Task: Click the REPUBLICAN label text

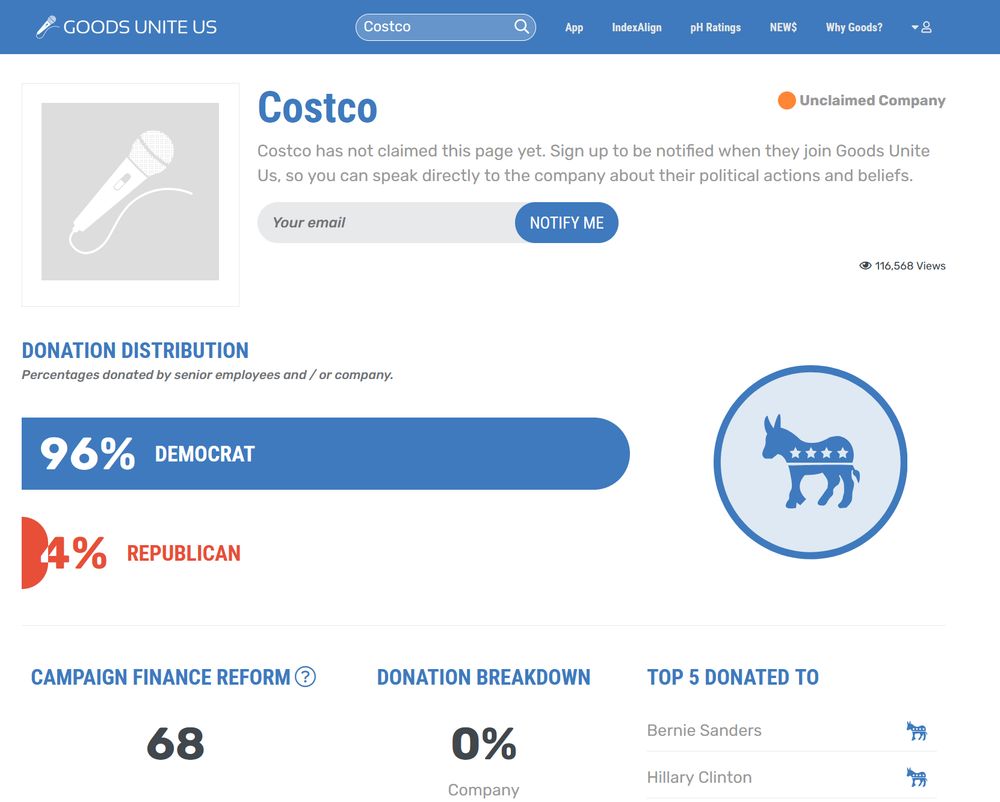Action: tap(184, 553)
